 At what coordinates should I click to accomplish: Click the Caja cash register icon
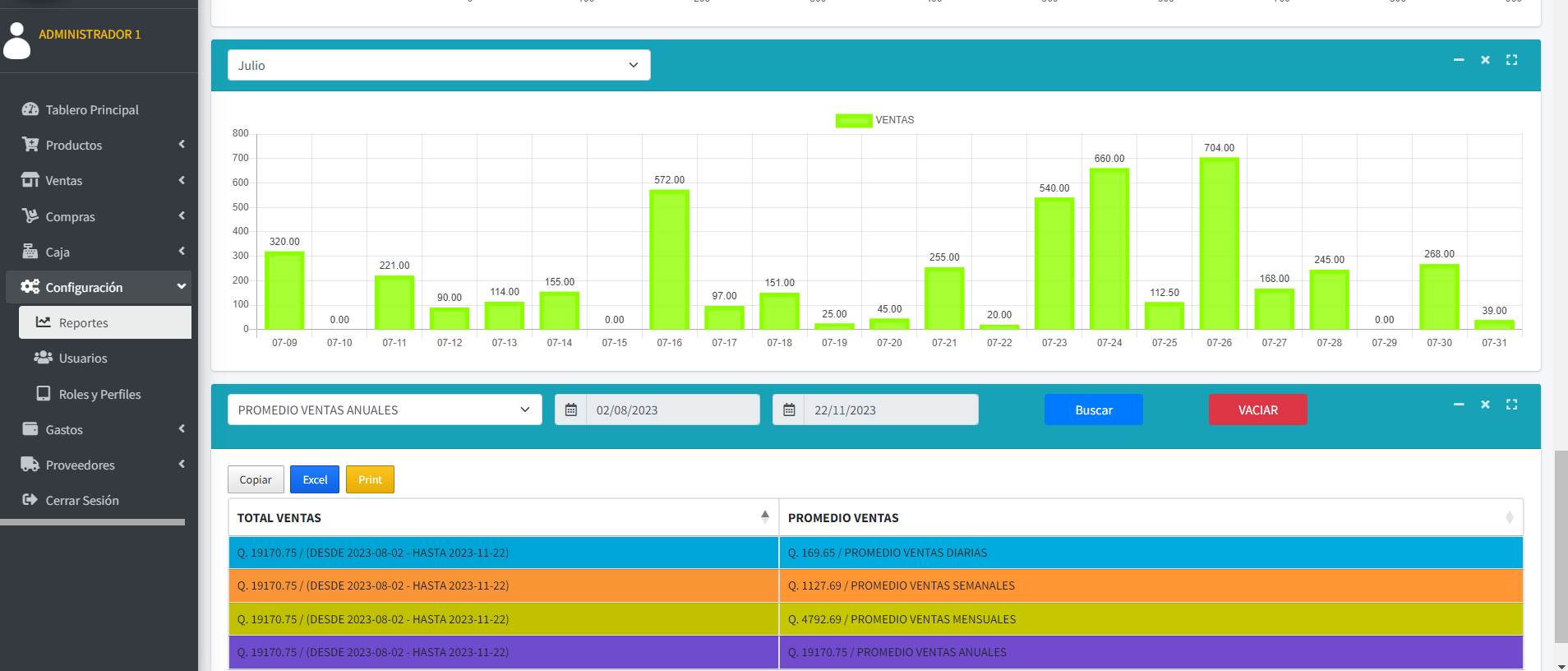[x=30, y=252]
